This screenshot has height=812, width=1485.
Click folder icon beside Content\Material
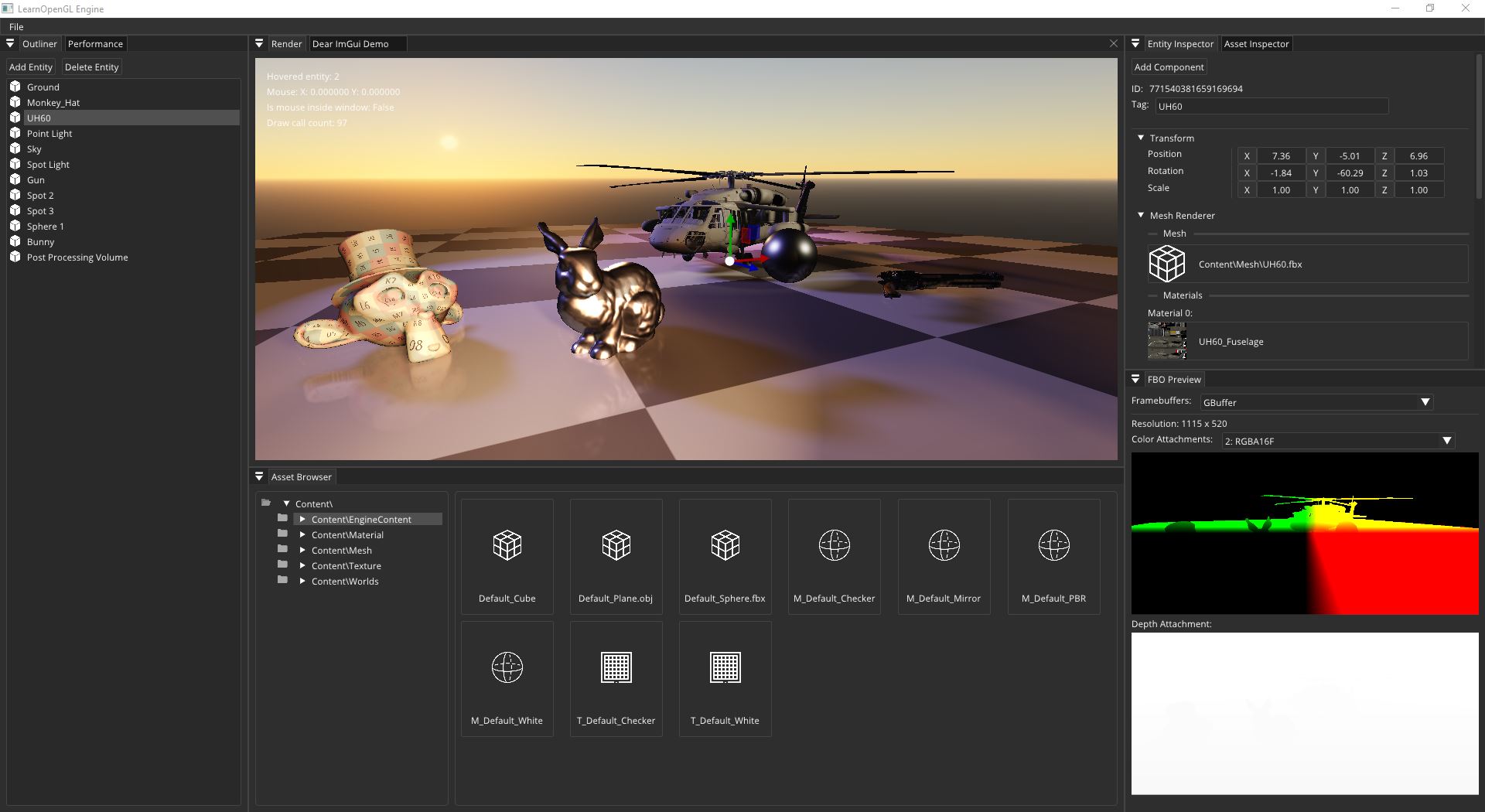pos(282,534)
